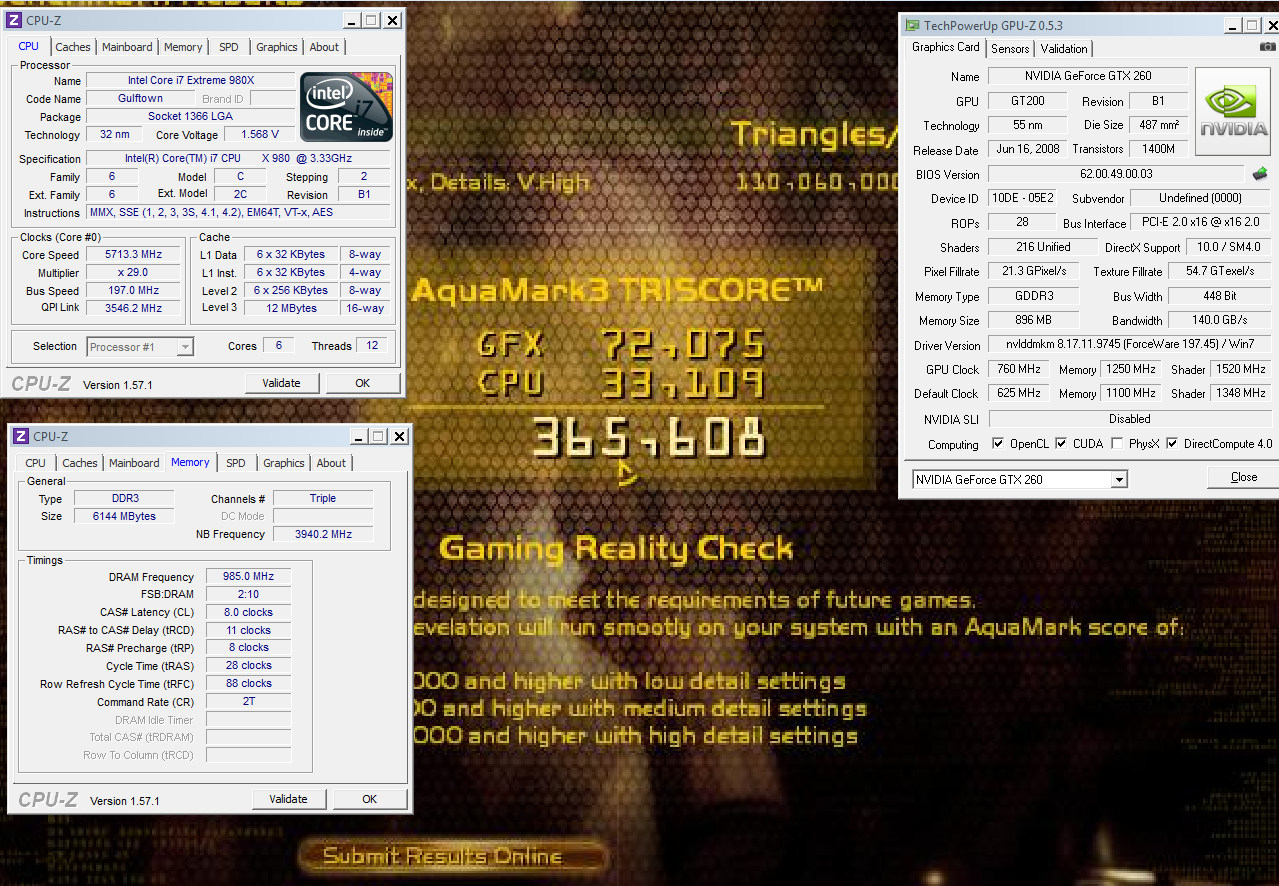Open the Mainboard tab in bottom CPU-Z window
The image size is (1279, 886).
click(x=134, y=463)
